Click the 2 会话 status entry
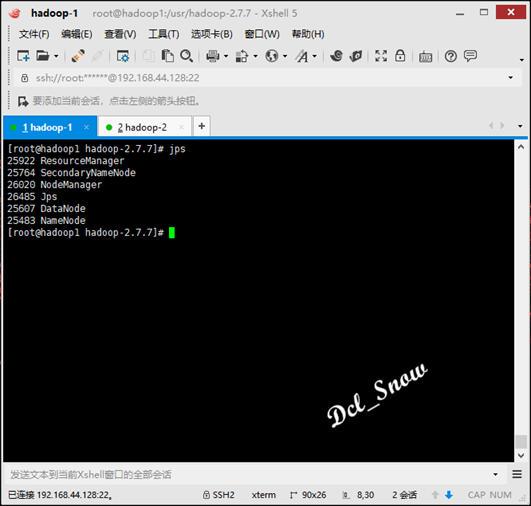The width and height of the screenshot is (531, 506). (x=404, y=495)
